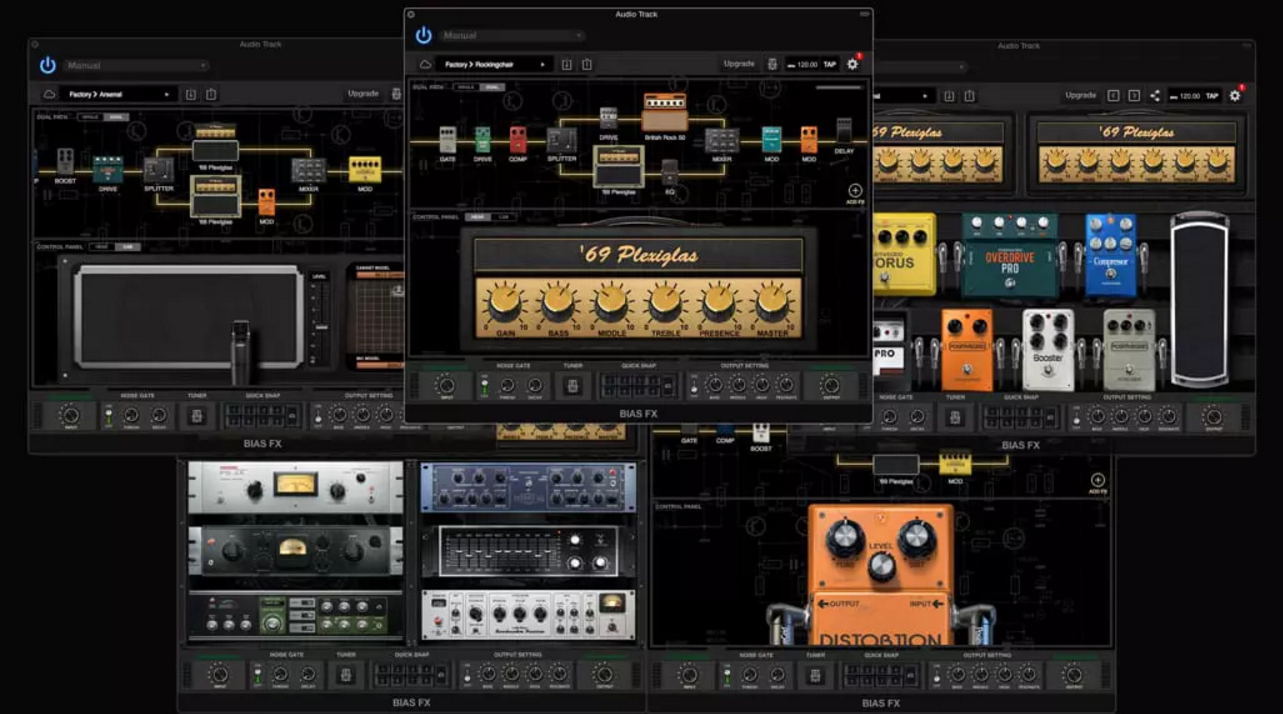Image resolution: width=1283 pixels, height=714 pixels.
Task: Select orange MOD pedal in Rockingchair chain
Action: point(808,140)
